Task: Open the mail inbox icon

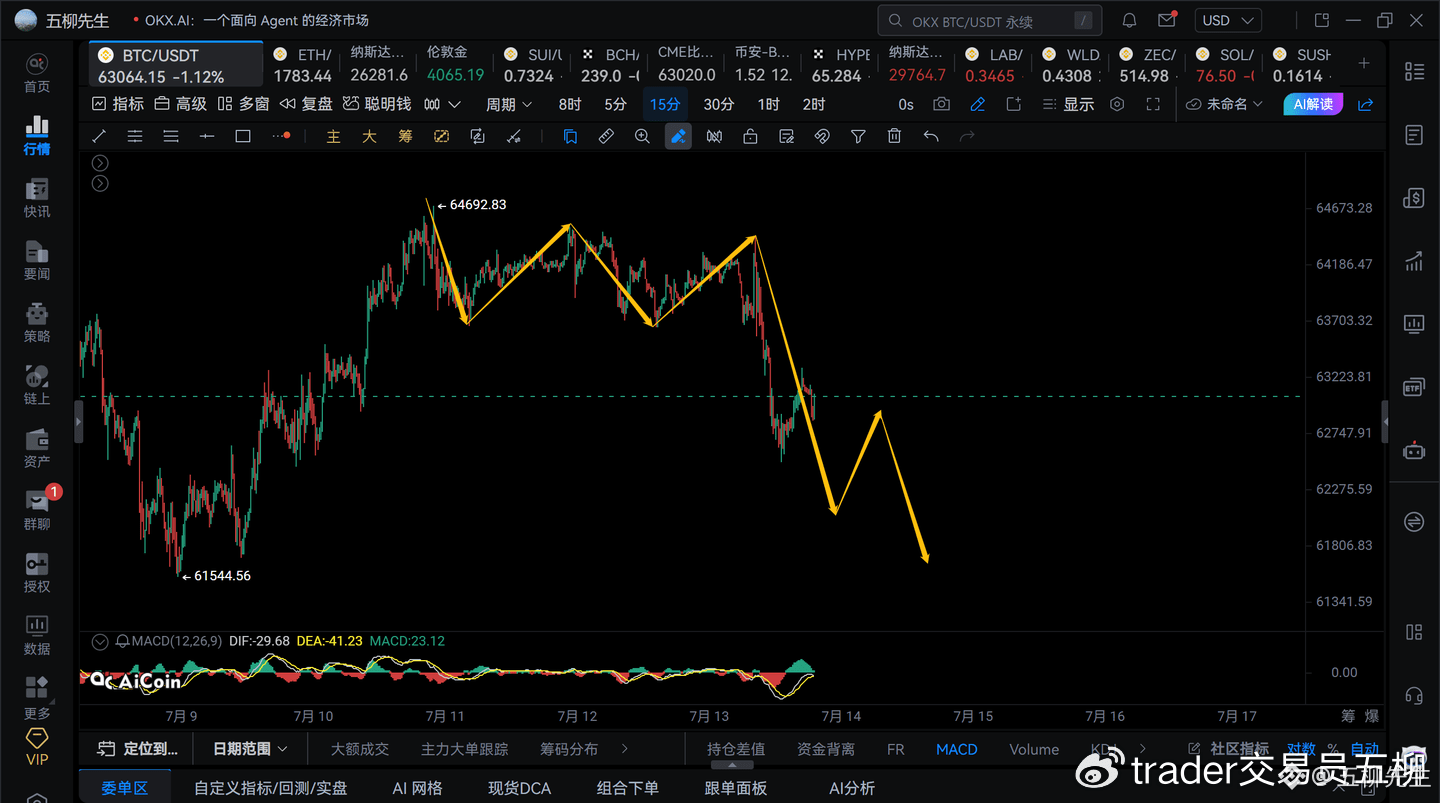Action: pos(1166,20)
